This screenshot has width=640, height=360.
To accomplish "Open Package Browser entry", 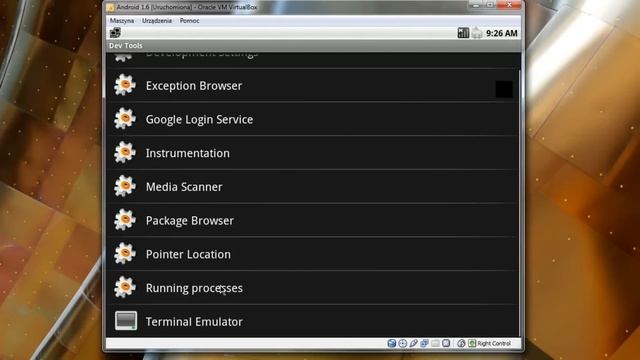I will coord(312,220).
